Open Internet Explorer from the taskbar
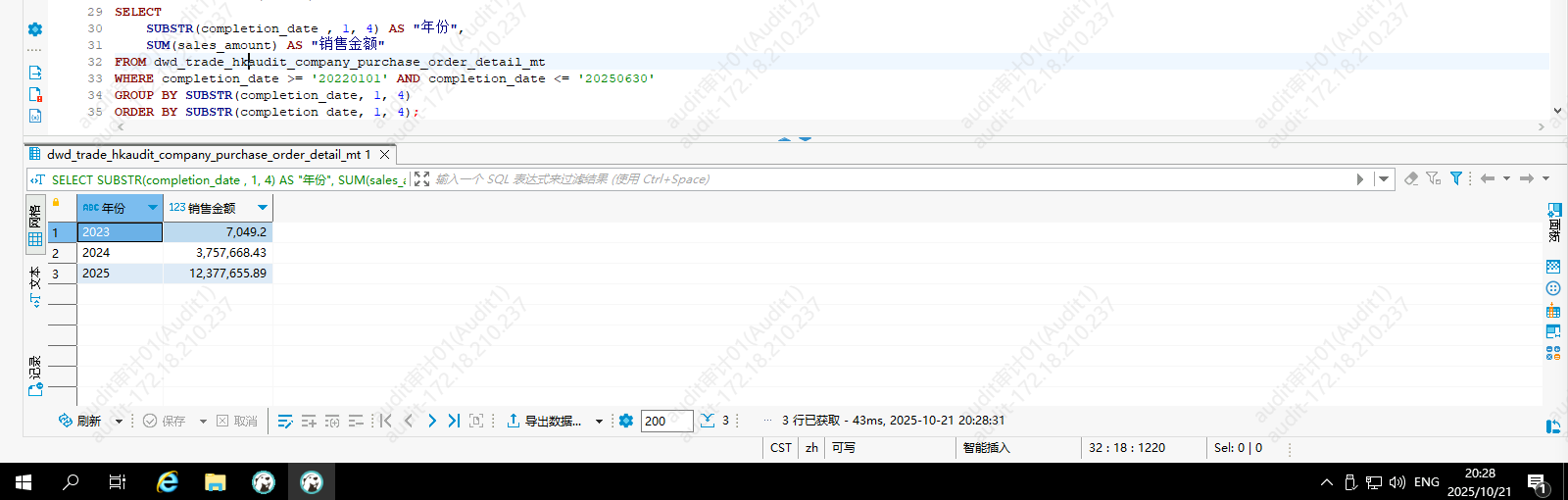This screenshot has width=1568, height=500. tap(168, 481)
